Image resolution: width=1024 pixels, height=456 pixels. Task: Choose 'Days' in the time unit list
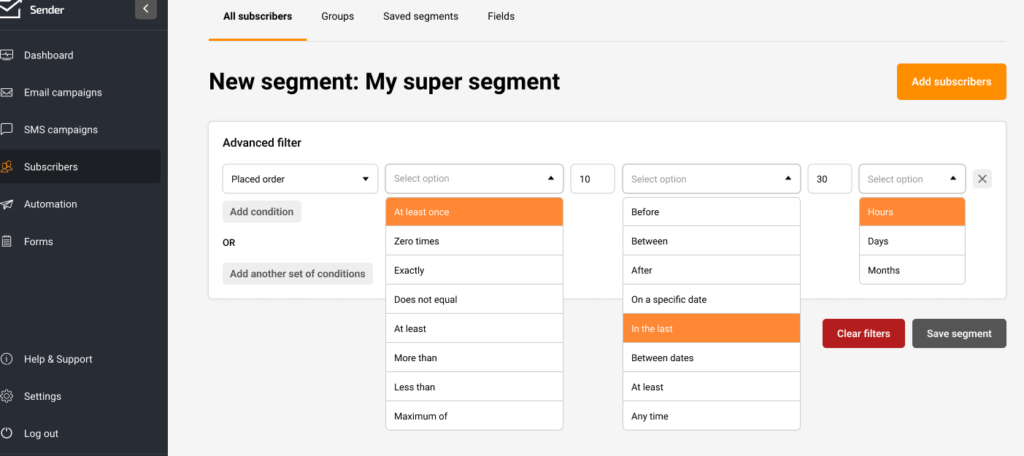[x=912, y=241]
